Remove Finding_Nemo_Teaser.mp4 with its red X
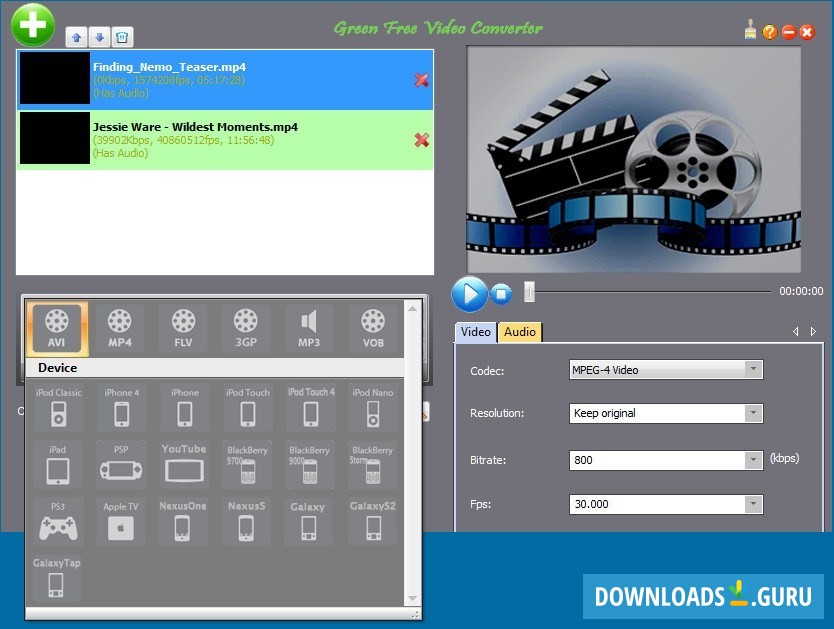This screenshot has width=834, height=629. pyautogui.click(x=422, y=80)
